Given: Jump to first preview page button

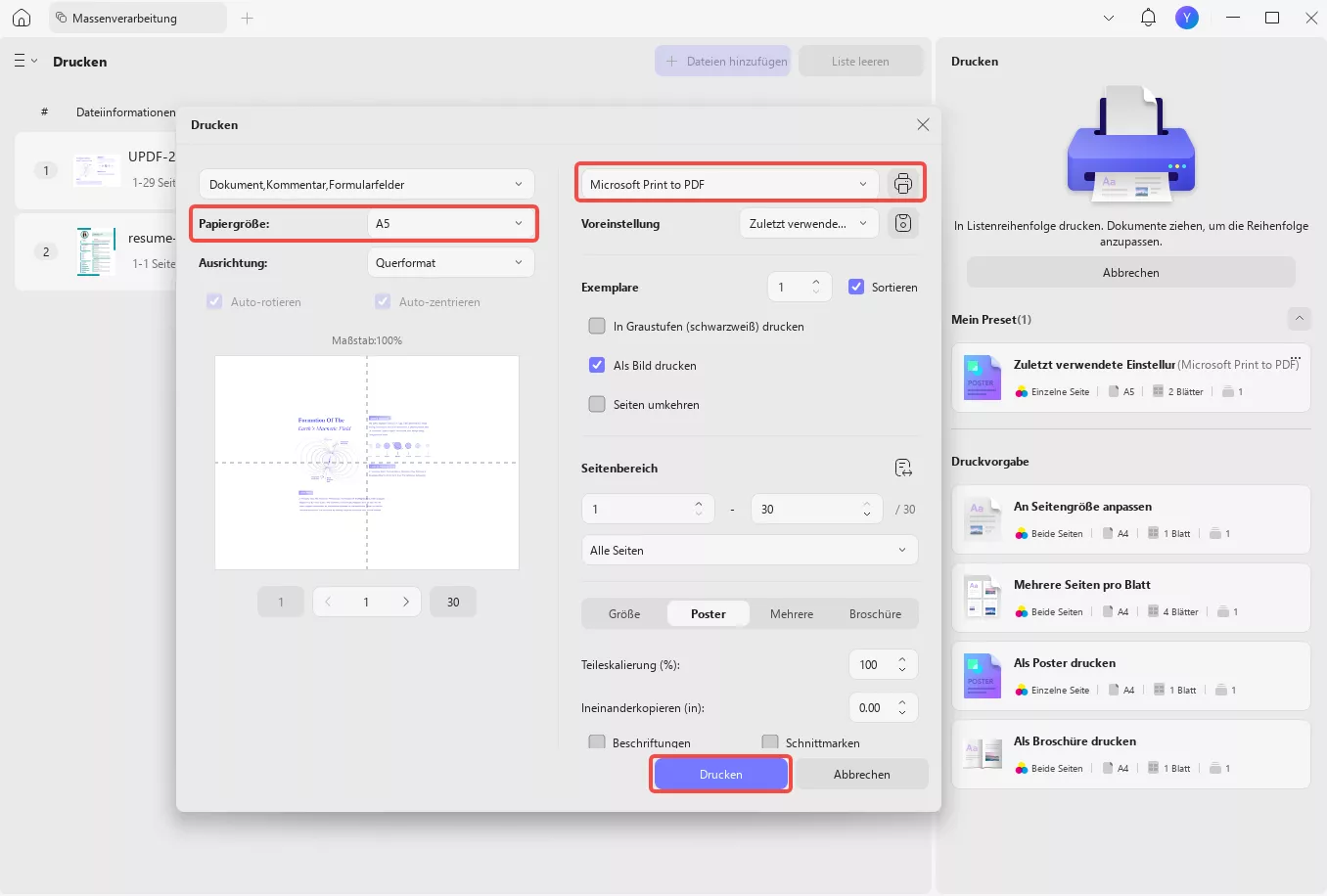Looking at the screenshot, I should pos(281,602).
